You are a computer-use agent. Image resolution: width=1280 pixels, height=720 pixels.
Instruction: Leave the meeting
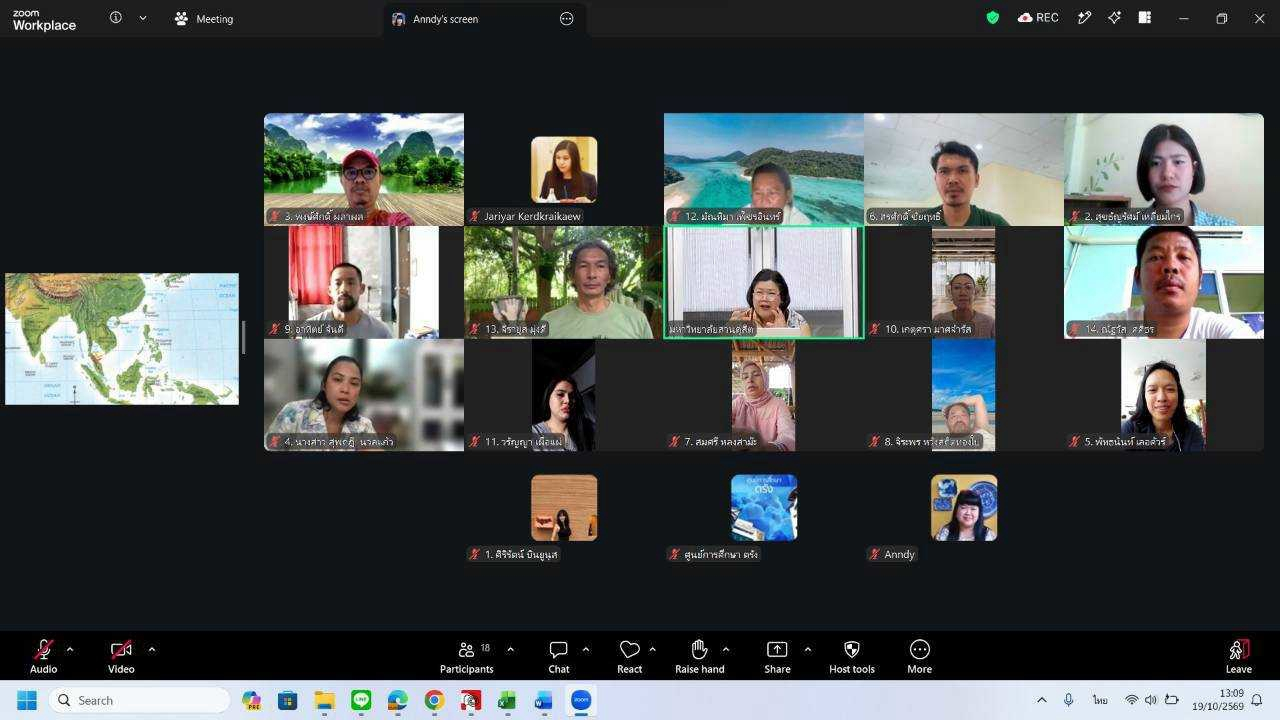pos(1238,657)
